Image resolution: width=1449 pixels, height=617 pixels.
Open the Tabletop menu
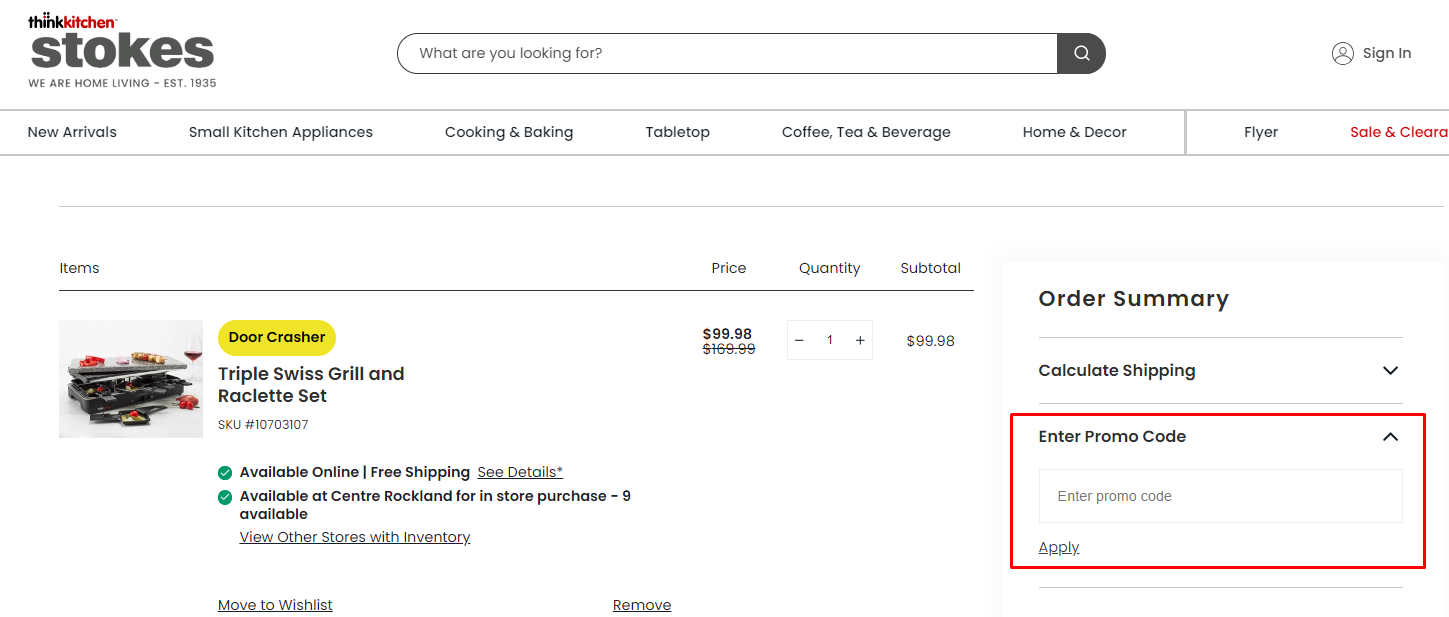[678, 132]
